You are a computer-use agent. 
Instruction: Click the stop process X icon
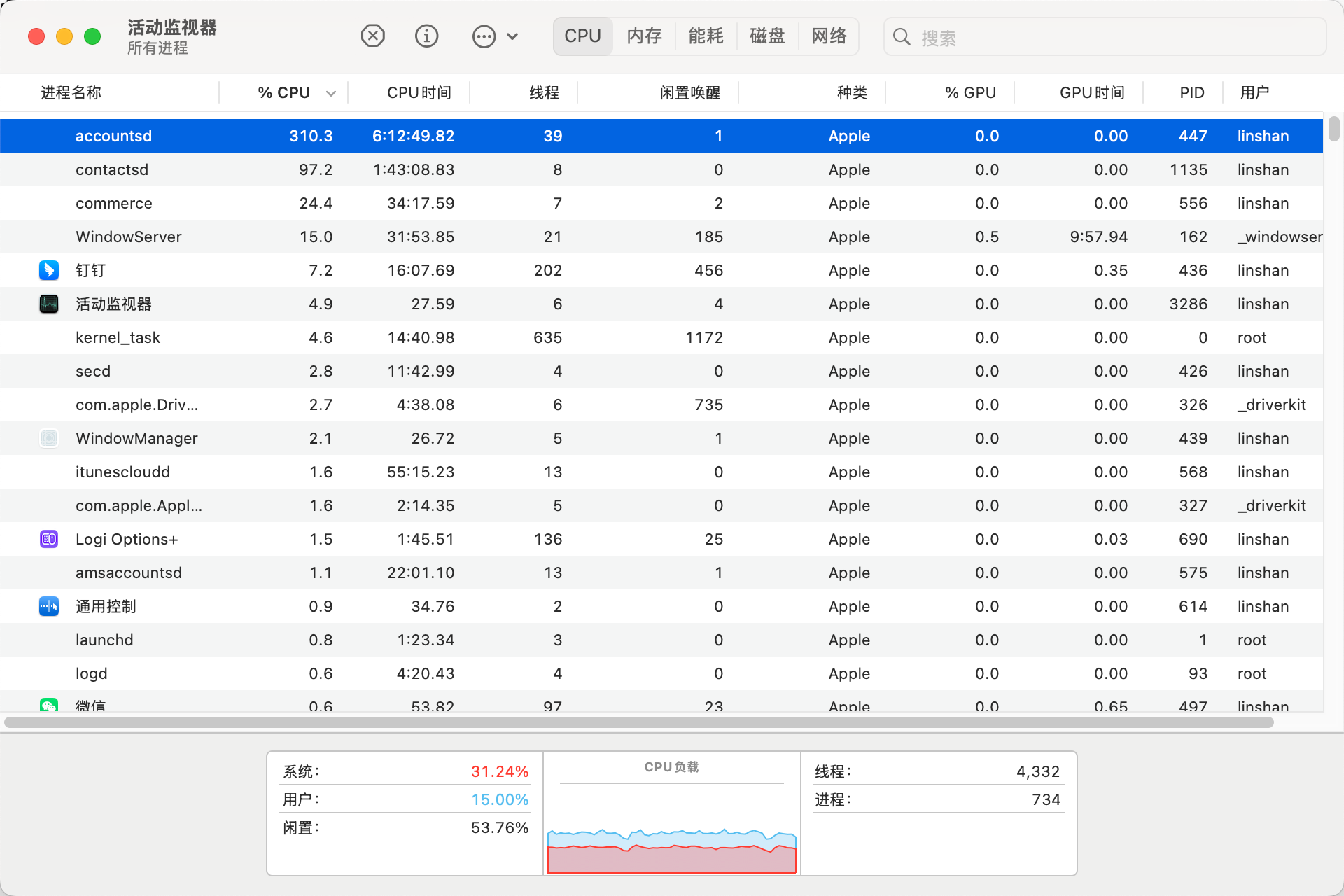(x=372, y=36)
